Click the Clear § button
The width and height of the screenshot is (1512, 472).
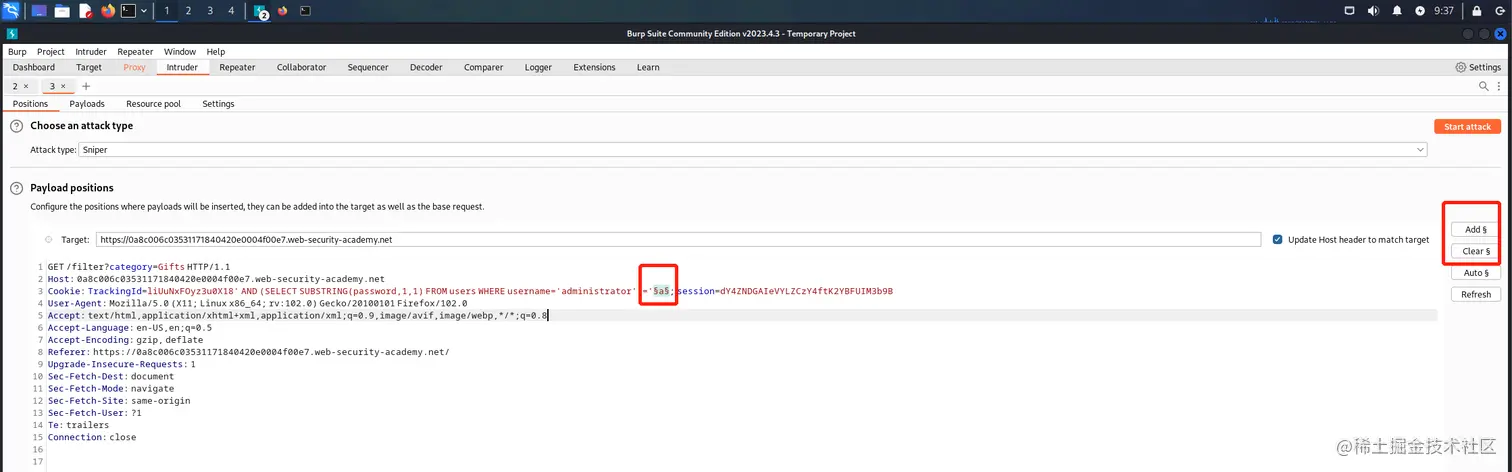point(1475,251)
